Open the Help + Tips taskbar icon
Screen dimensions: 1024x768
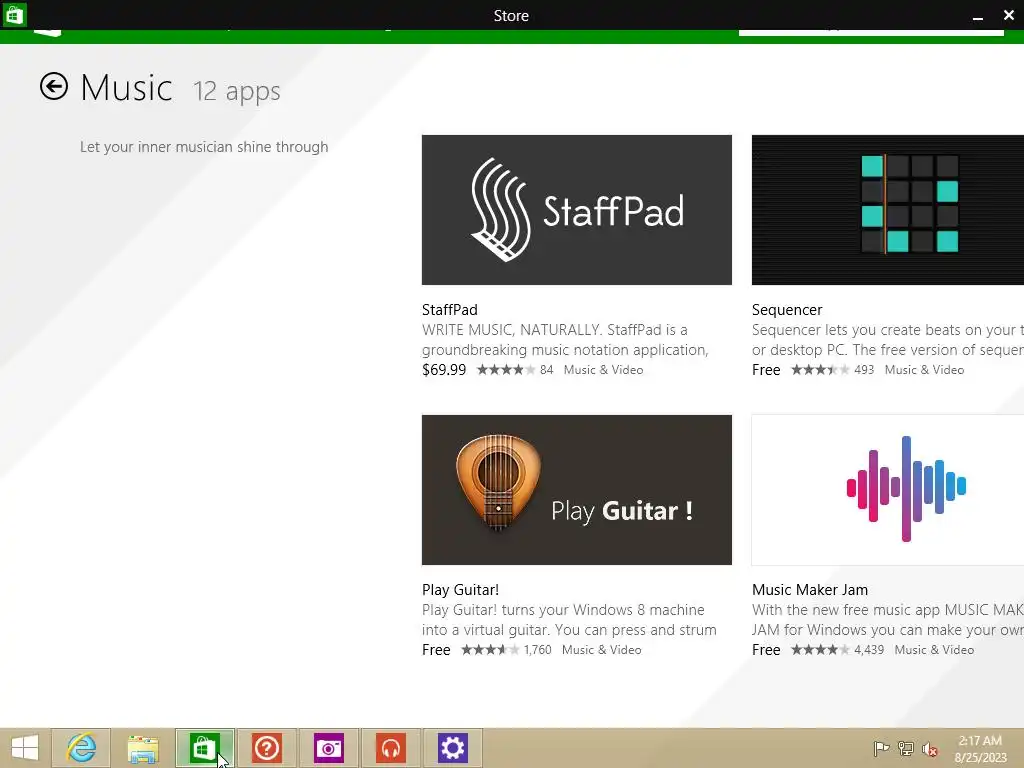[266, 748]
